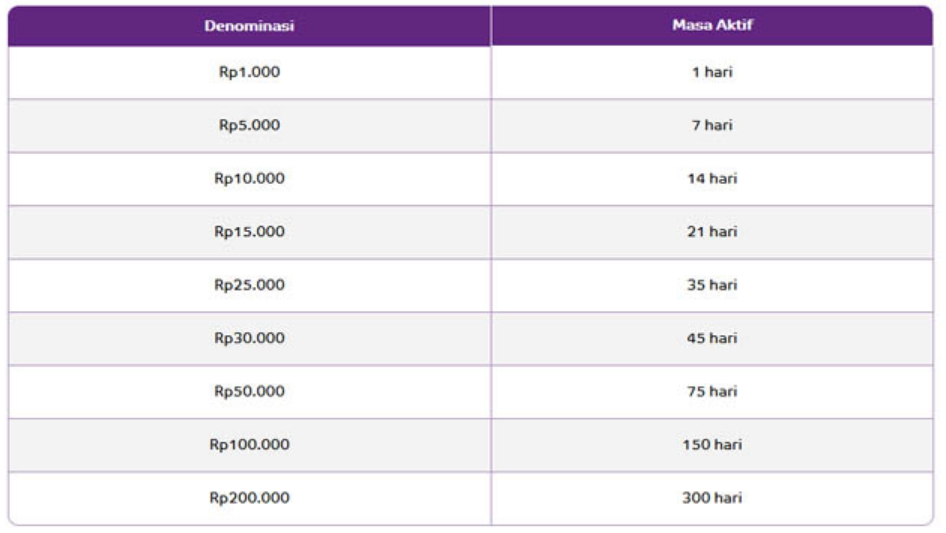Click the Denominasi column header

click(249, 25)
